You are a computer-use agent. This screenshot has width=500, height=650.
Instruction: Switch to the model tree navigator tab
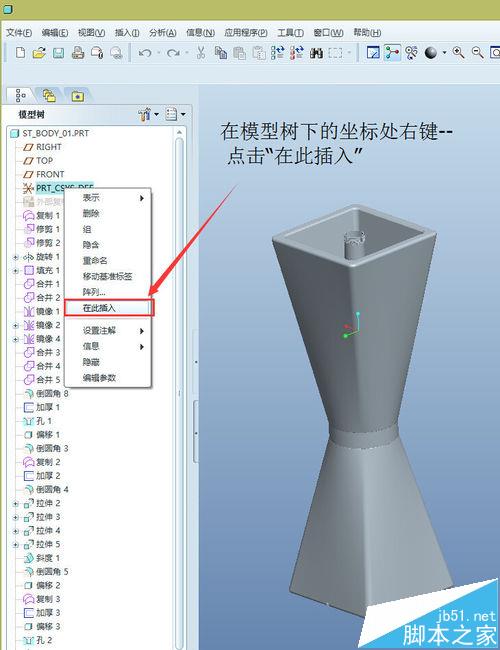[20, 96]
